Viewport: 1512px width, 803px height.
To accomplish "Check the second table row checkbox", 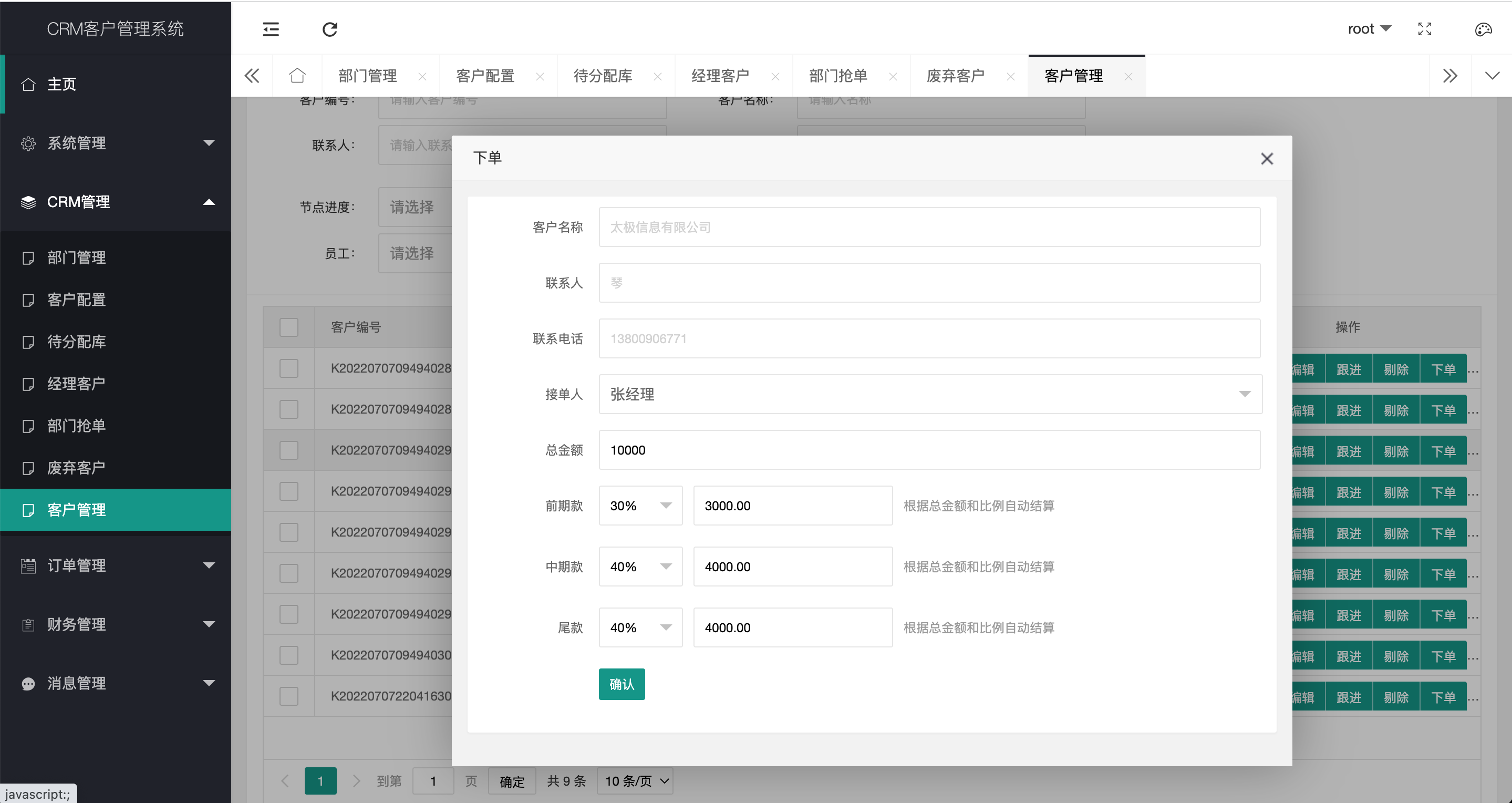I will coord(289,409).
